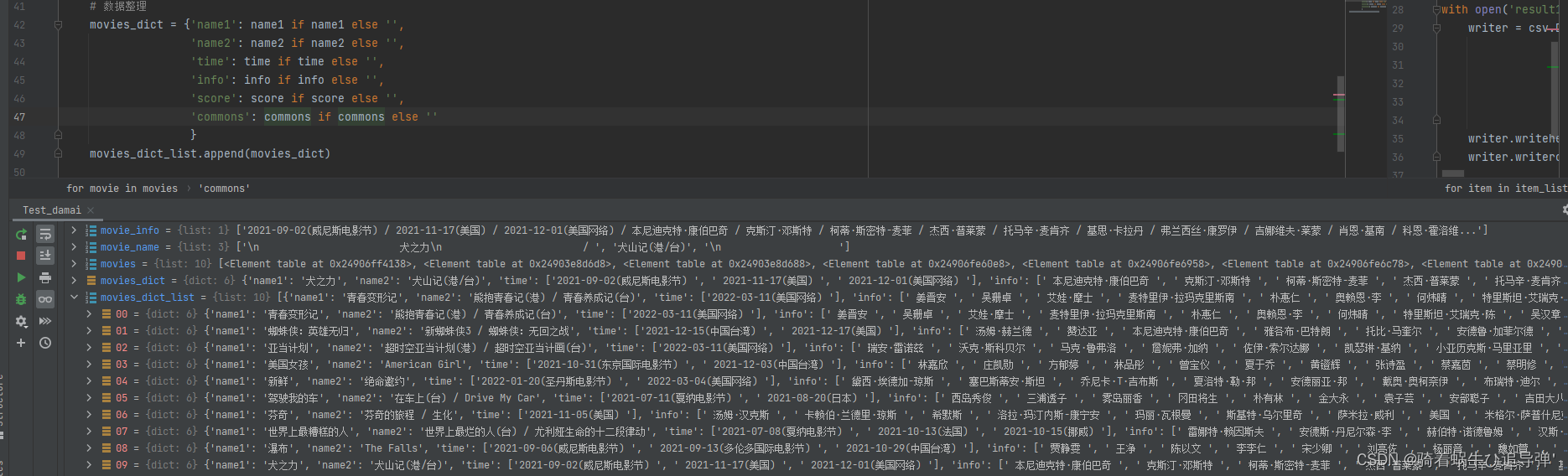Expand the movie_name variable
The height and width of the screenshot is (476, 1568).
tap(74, 247)
